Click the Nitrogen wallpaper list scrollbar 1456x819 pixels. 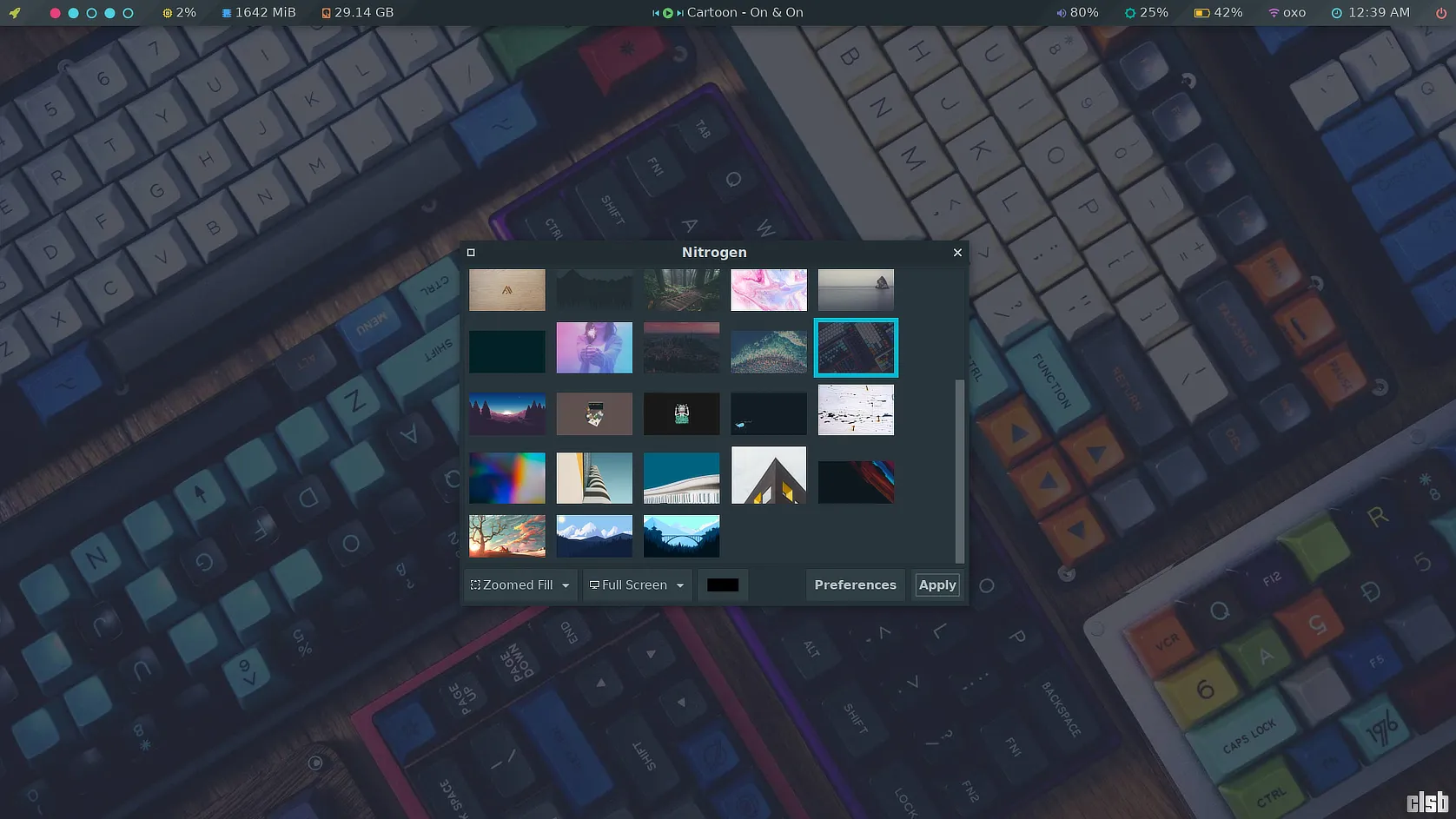coord(959,469)
